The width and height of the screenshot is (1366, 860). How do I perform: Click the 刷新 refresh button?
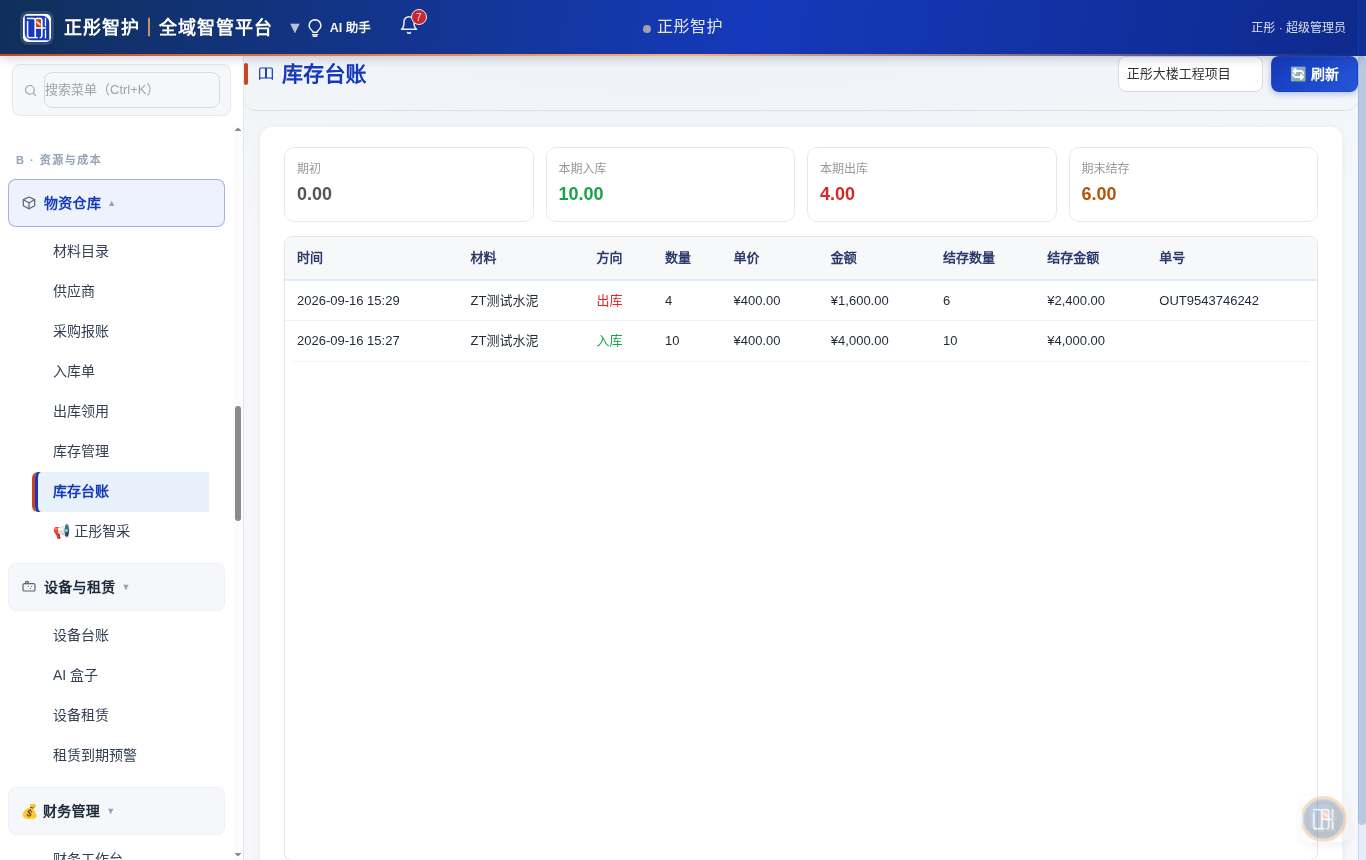1314,74
